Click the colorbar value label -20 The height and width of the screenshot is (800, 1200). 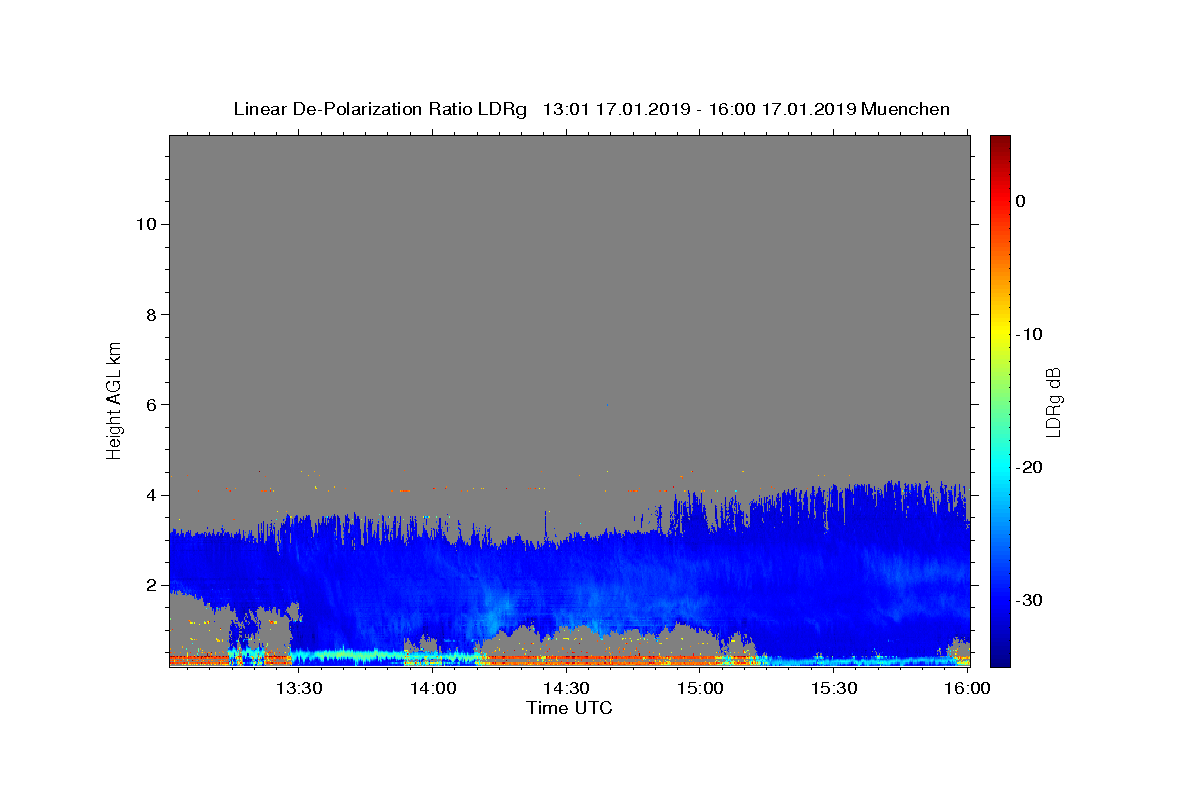(1029, 467)
